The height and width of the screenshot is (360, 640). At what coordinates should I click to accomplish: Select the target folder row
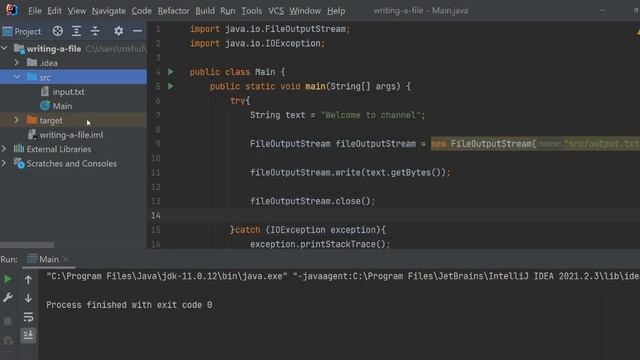[73, 120]
